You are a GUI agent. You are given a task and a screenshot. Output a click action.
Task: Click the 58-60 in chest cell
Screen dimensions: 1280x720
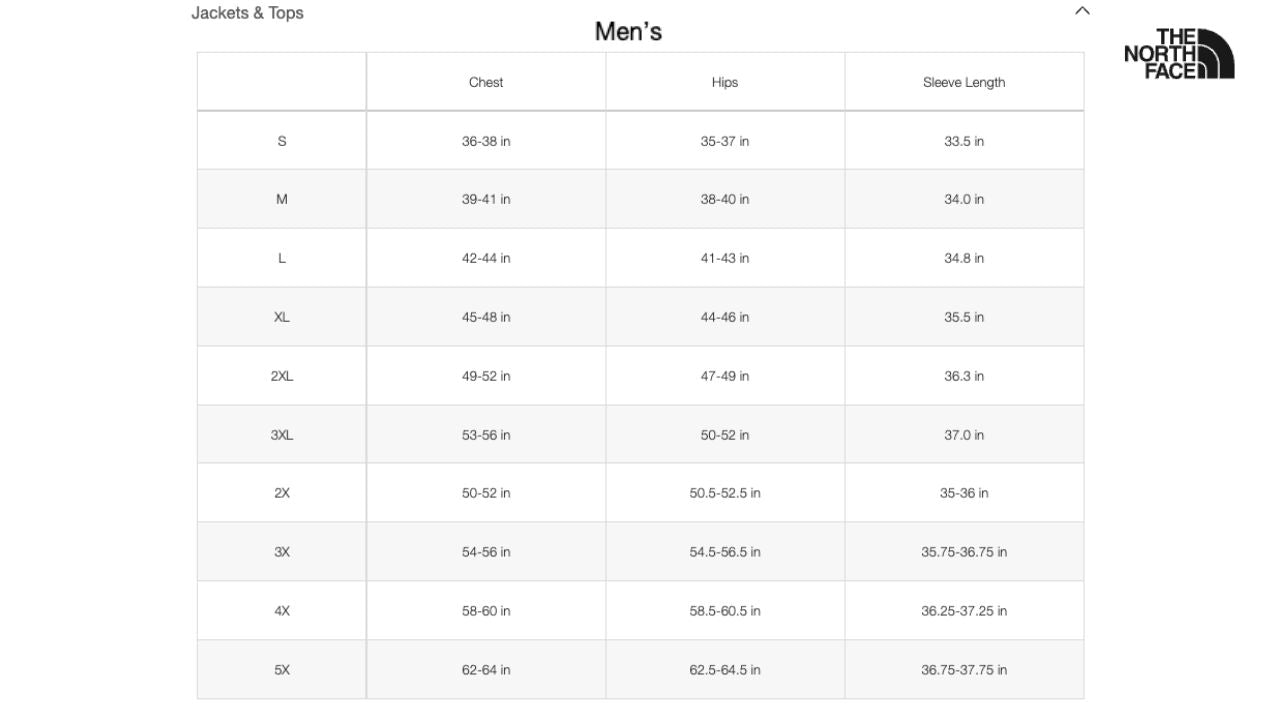(486, 611)
